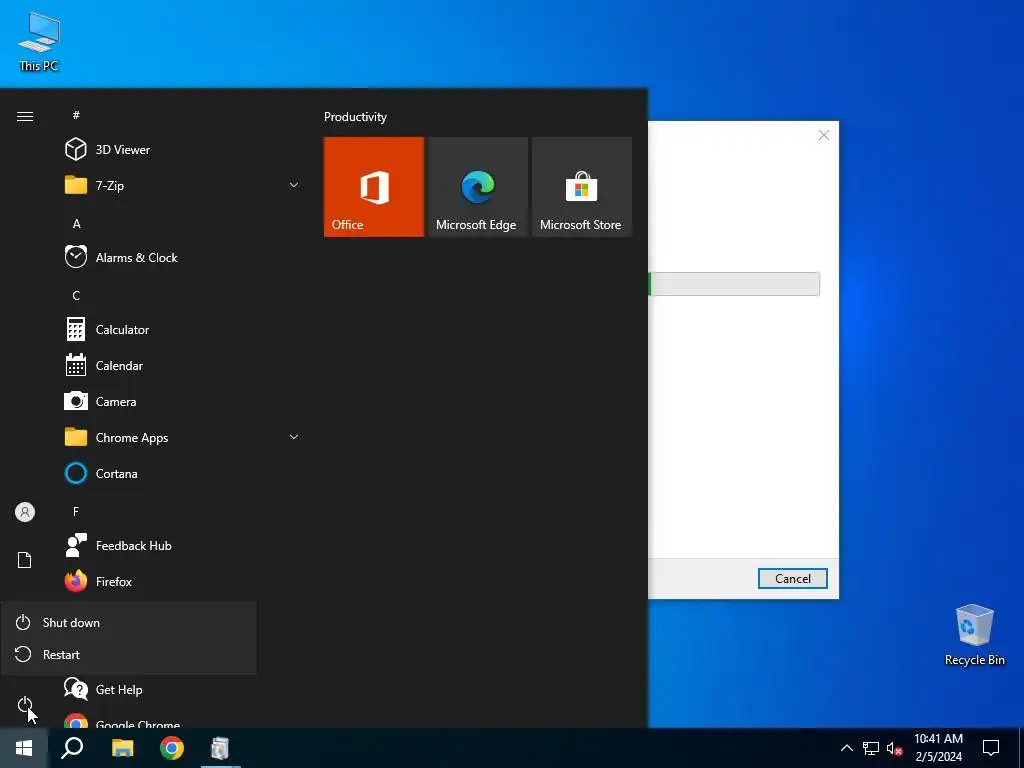Click the Windows Start button
The height and width of the screenshot is (768, 1024).
(x=24, y=748)
